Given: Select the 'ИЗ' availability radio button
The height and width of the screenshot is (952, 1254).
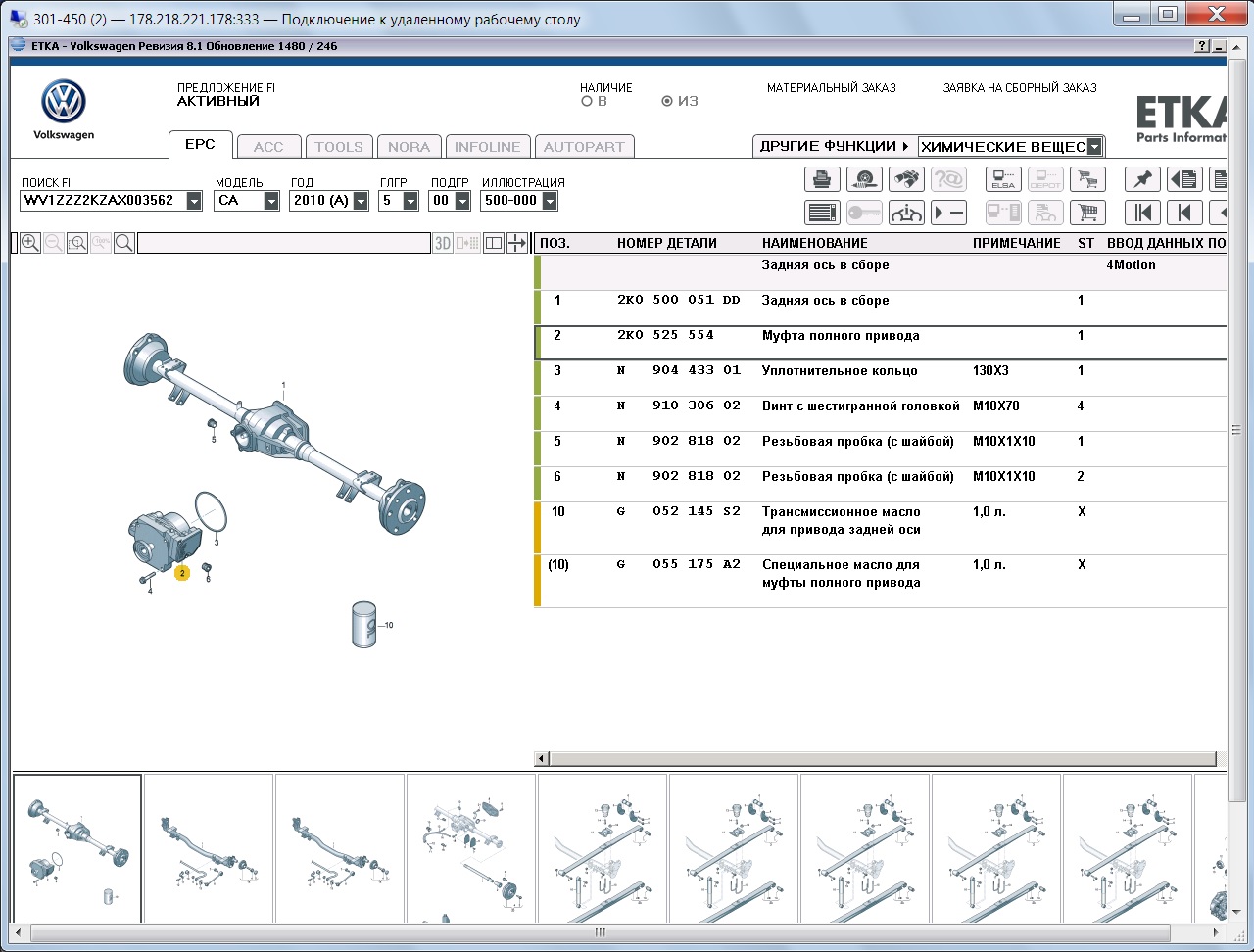Looking at the screenshot, I should [x=667, y=101].
